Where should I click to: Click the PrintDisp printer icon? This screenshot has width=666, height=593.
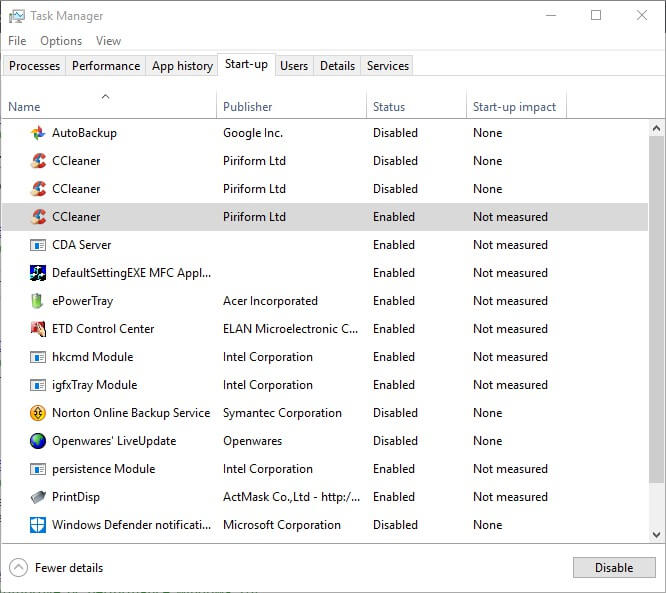point(38,497)
